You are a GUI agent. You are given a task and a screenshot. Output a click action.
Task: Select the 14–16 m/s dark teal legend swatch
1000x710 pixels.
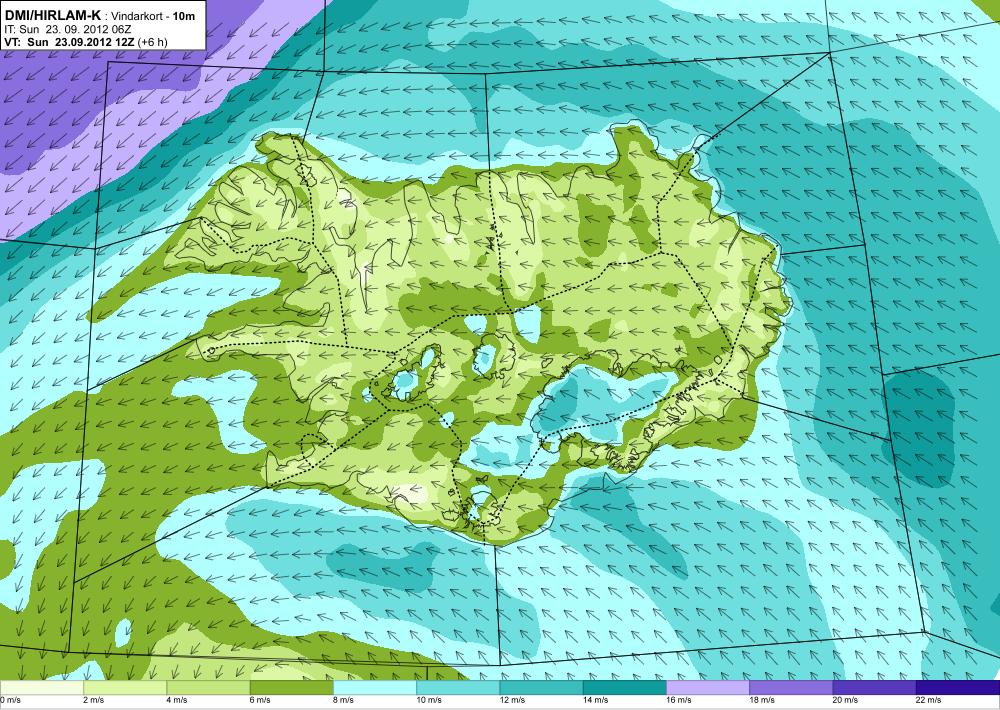[624, 688]
